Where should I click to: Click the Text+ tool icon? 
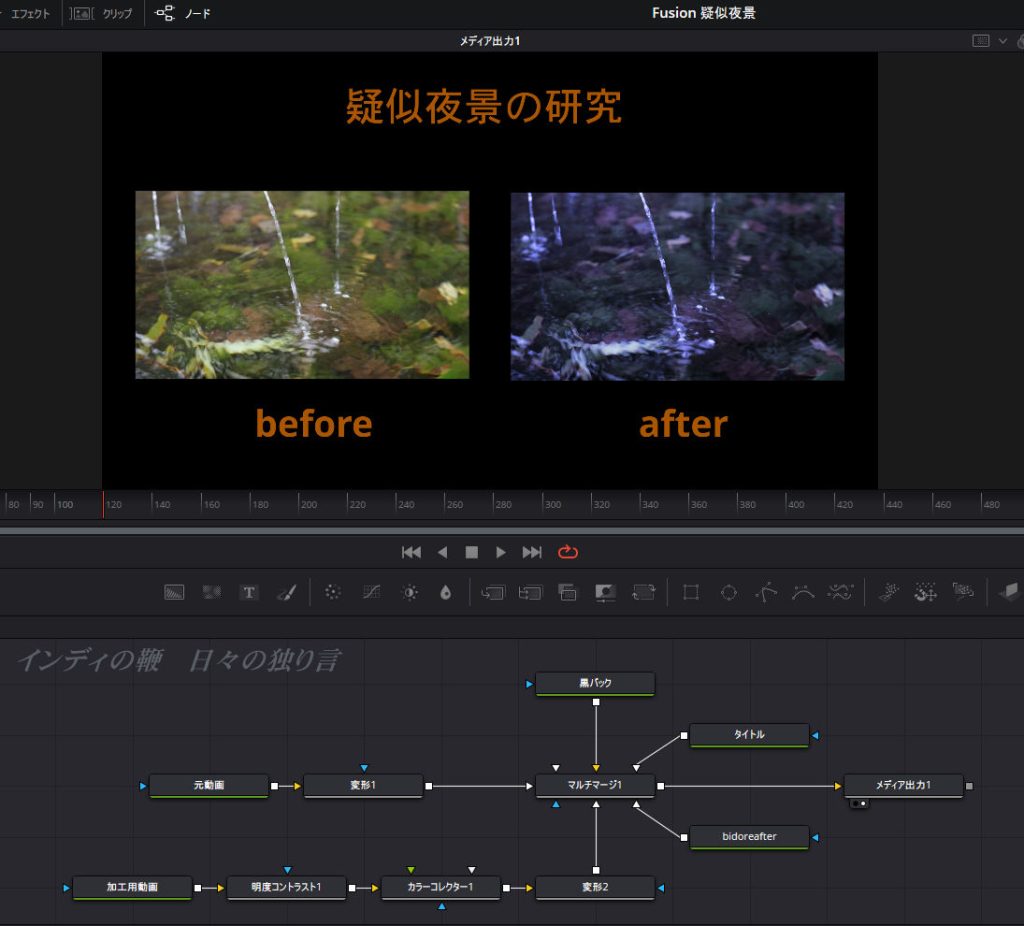249,592
